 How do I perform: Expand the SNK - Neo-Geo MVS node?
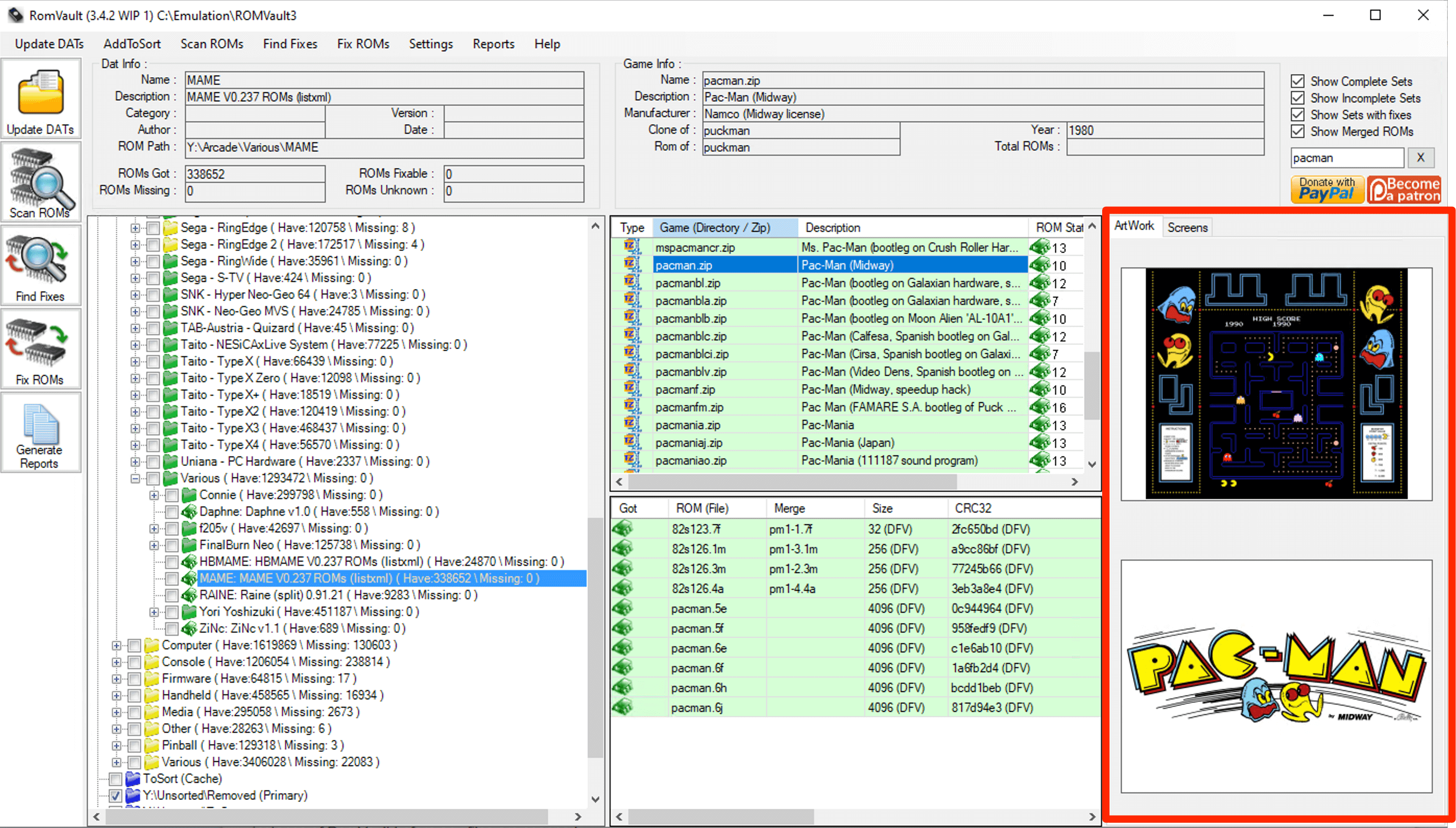pos(135,312)
